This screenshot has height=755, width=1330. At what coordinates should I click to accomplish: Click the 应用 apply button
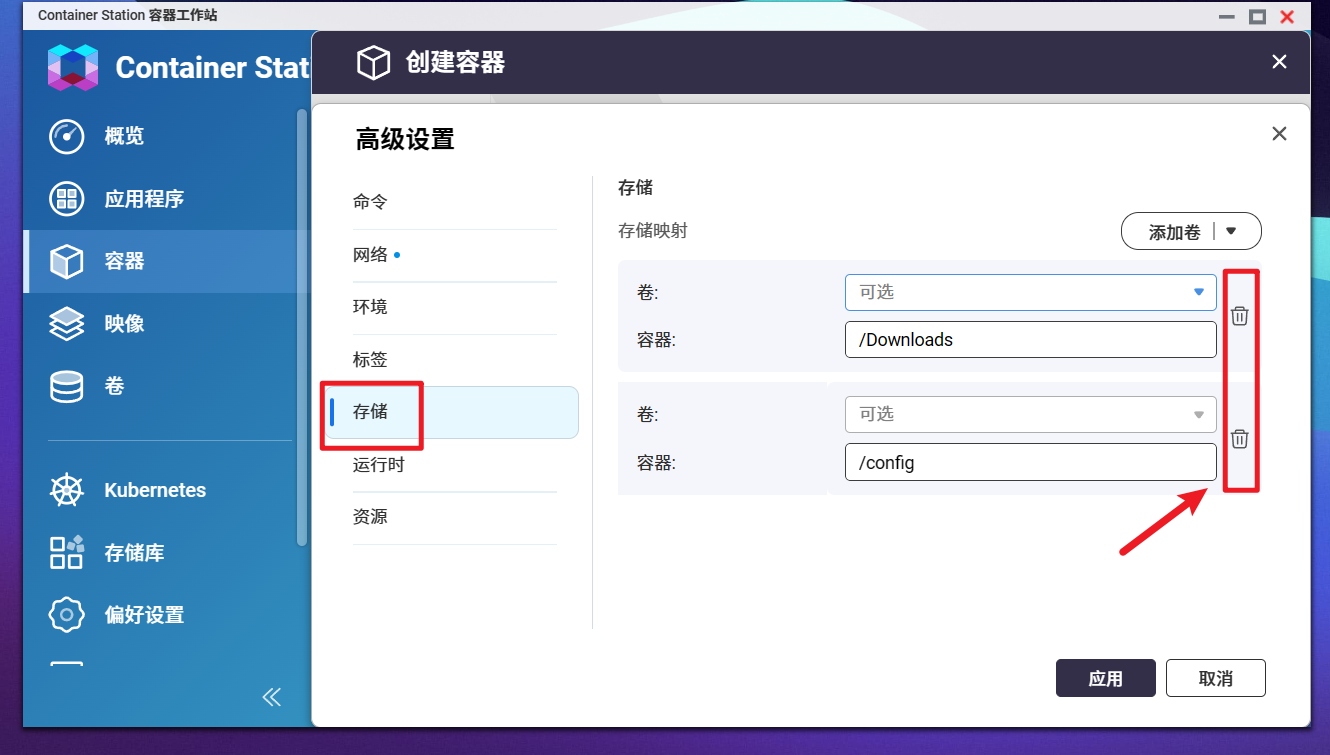click(x=1106, y=678)
